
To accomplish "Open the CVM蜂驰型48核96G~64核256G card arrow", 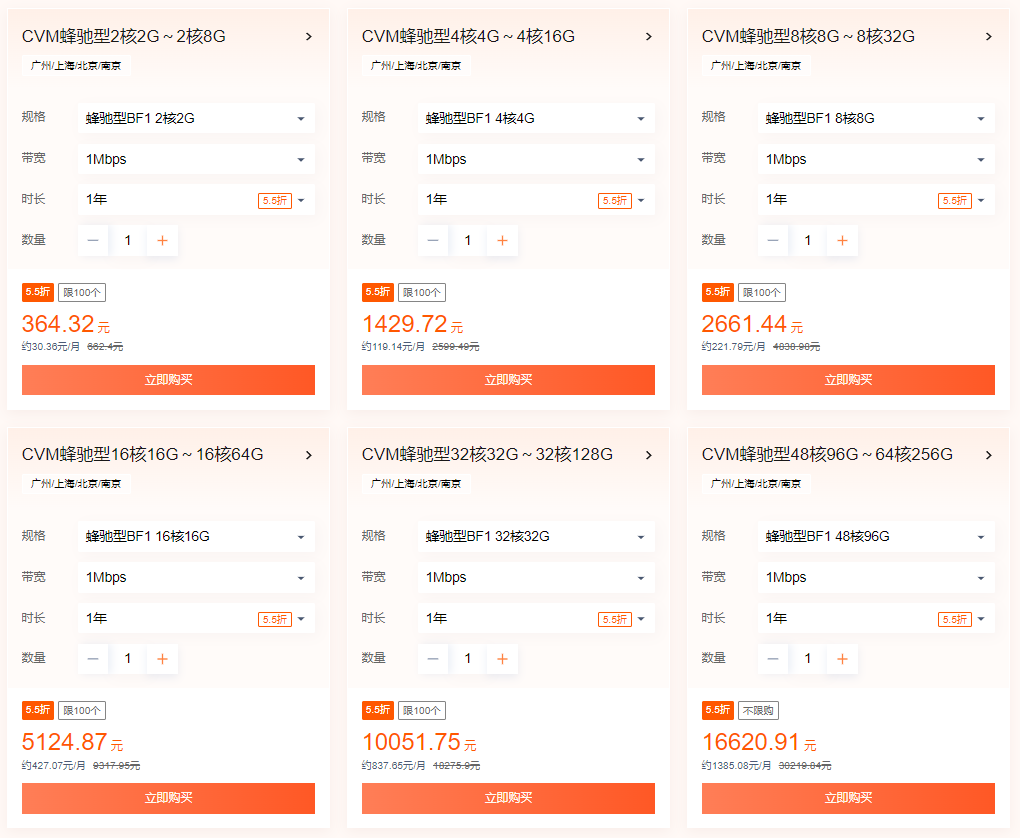I will click(x=989, y=455).
